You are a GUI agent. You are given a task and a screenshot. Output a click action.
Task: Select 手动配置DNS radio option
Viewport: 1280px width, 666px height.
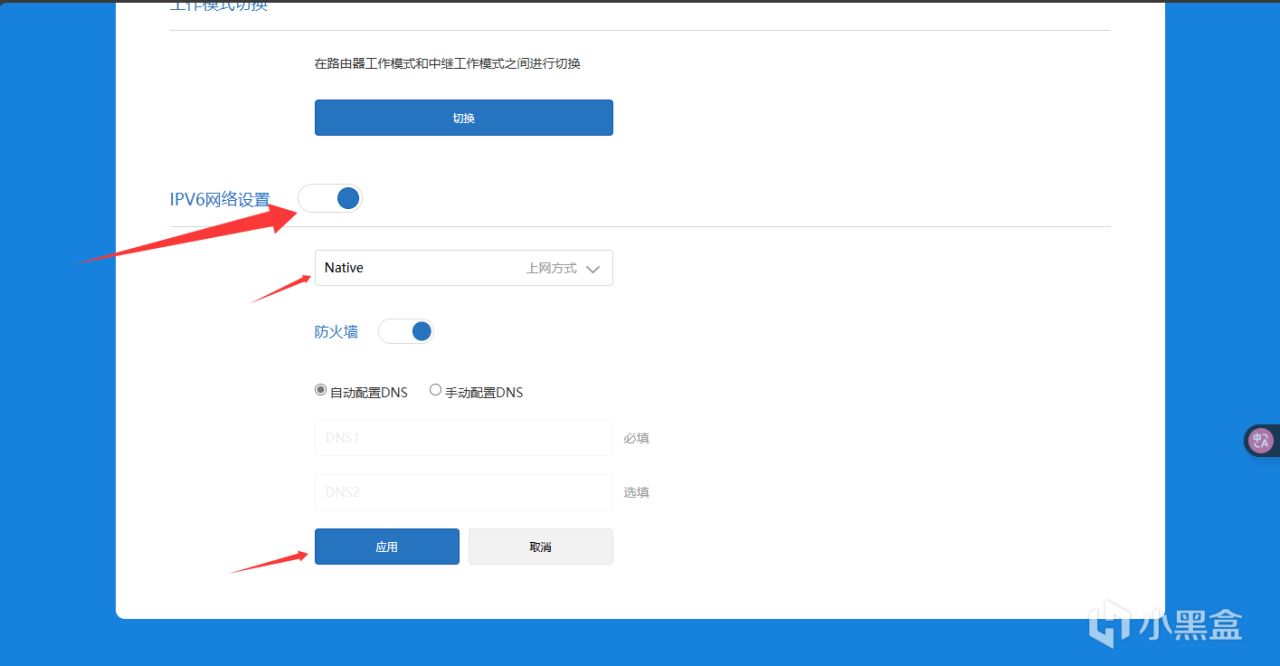435,391
